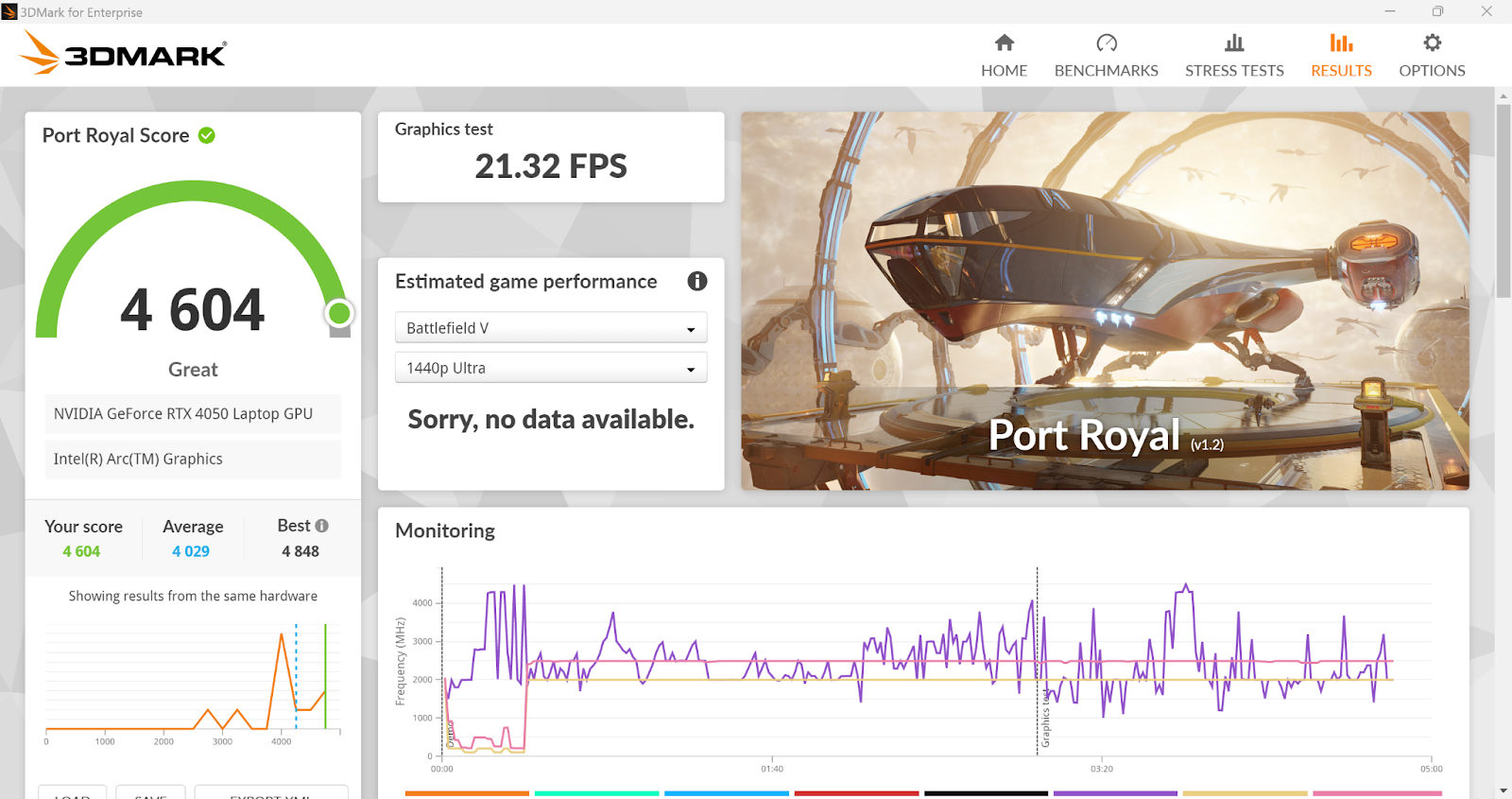Click the 'Great' rating label
The height and width of the screenshot is (799, 1512).
[x=193, y=370]
